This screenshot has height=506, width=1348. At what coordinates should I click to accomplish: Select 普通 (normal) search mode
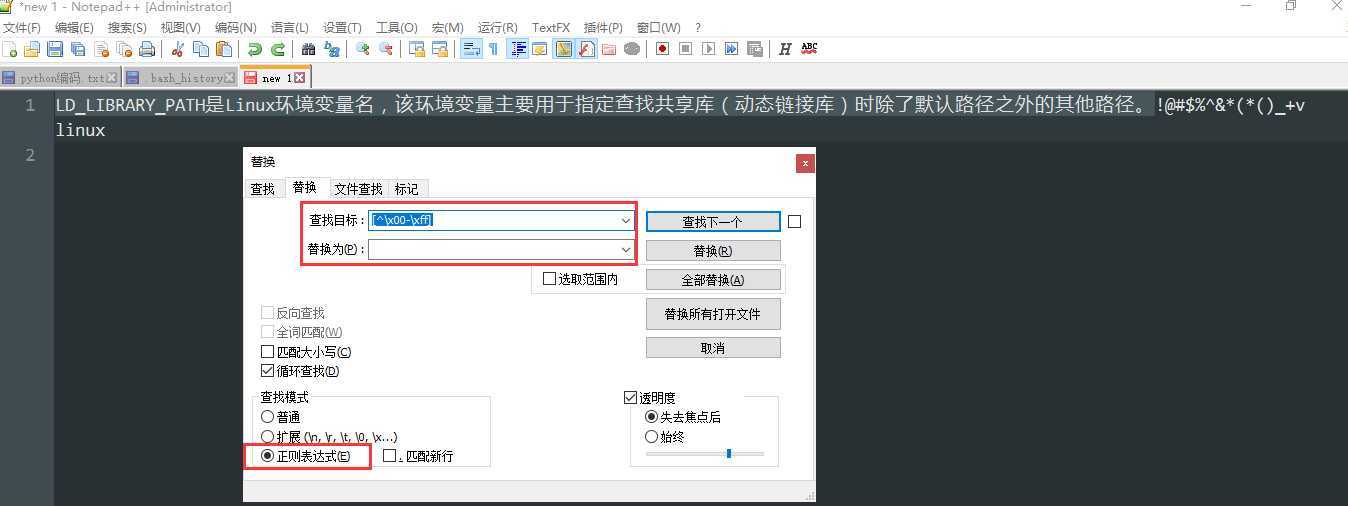[x=267, y=417]
